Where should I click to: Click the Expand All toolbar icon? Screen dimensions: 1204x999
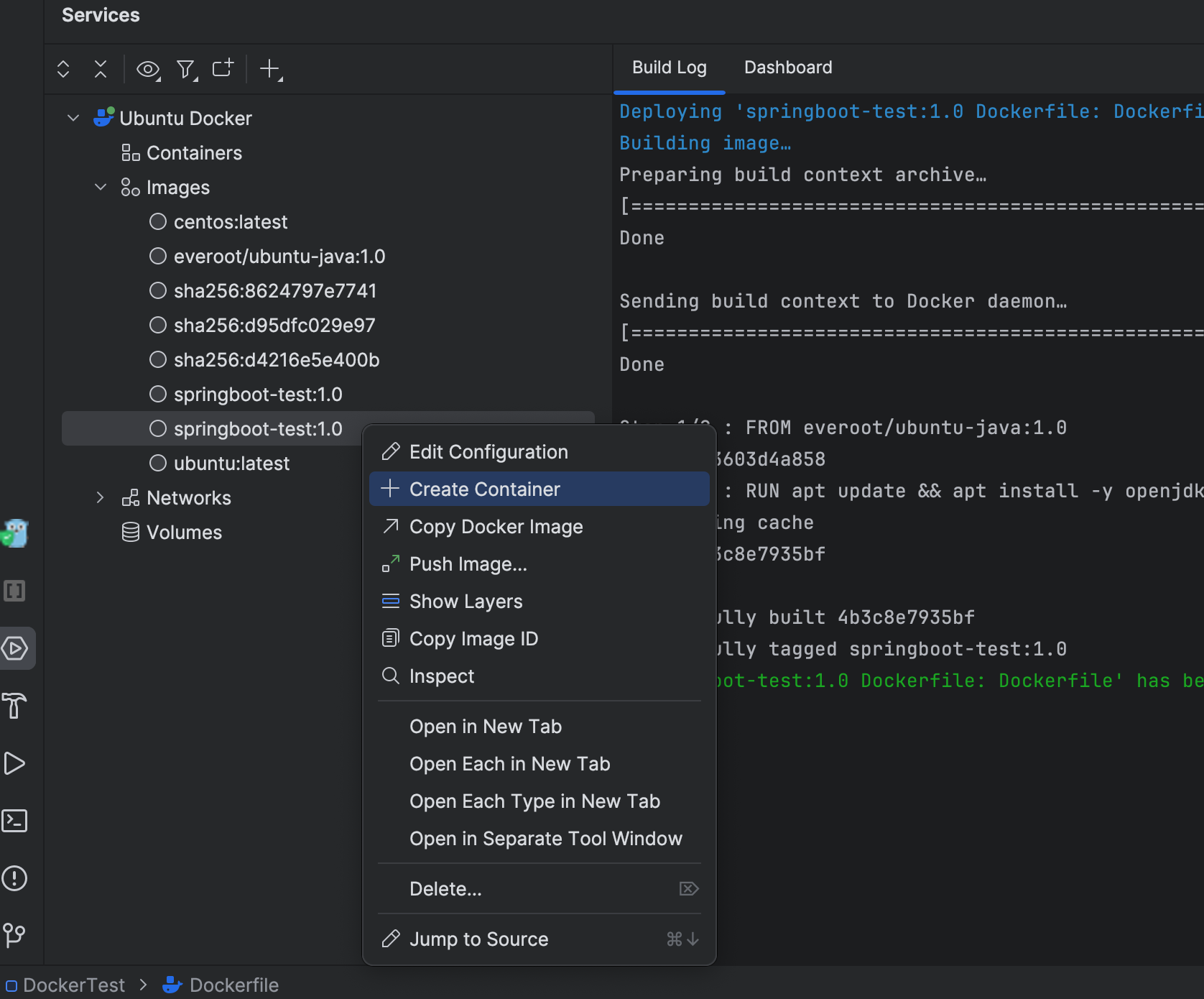(x=63, y=69)
